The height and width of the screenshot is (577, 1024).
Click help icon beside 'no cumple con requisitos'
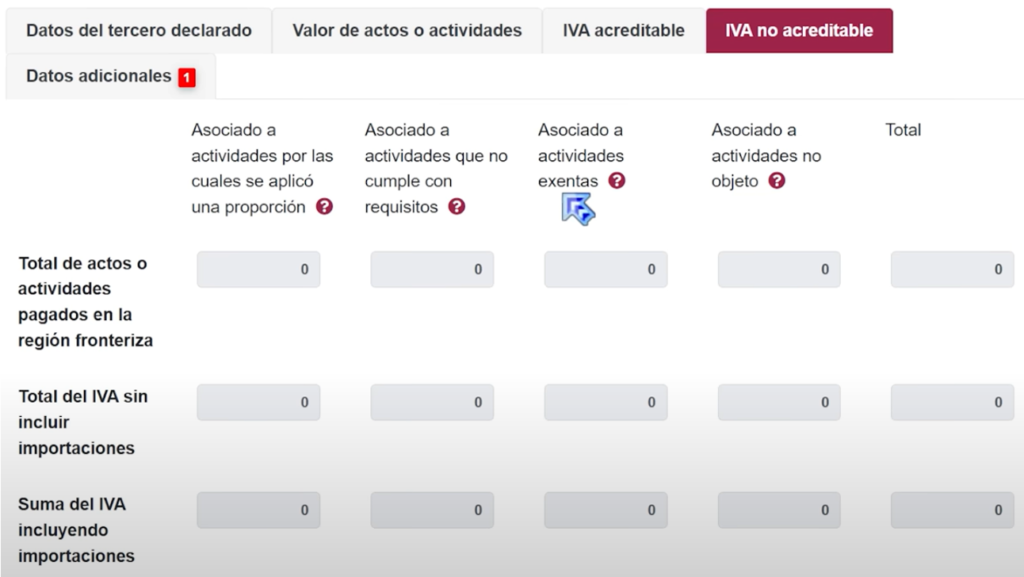click(457, 207)
